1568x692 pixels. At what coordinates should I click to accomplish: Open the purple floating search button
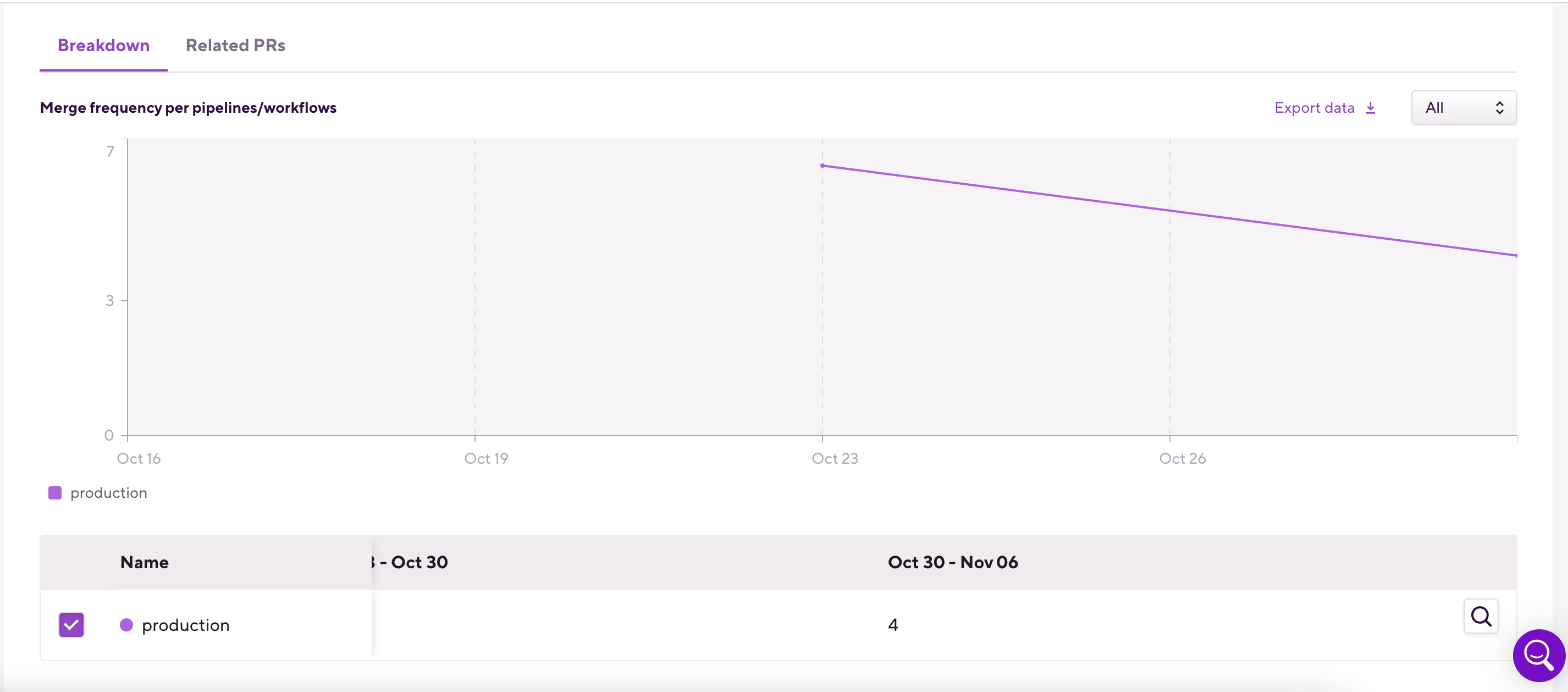tap(1538, 656)
